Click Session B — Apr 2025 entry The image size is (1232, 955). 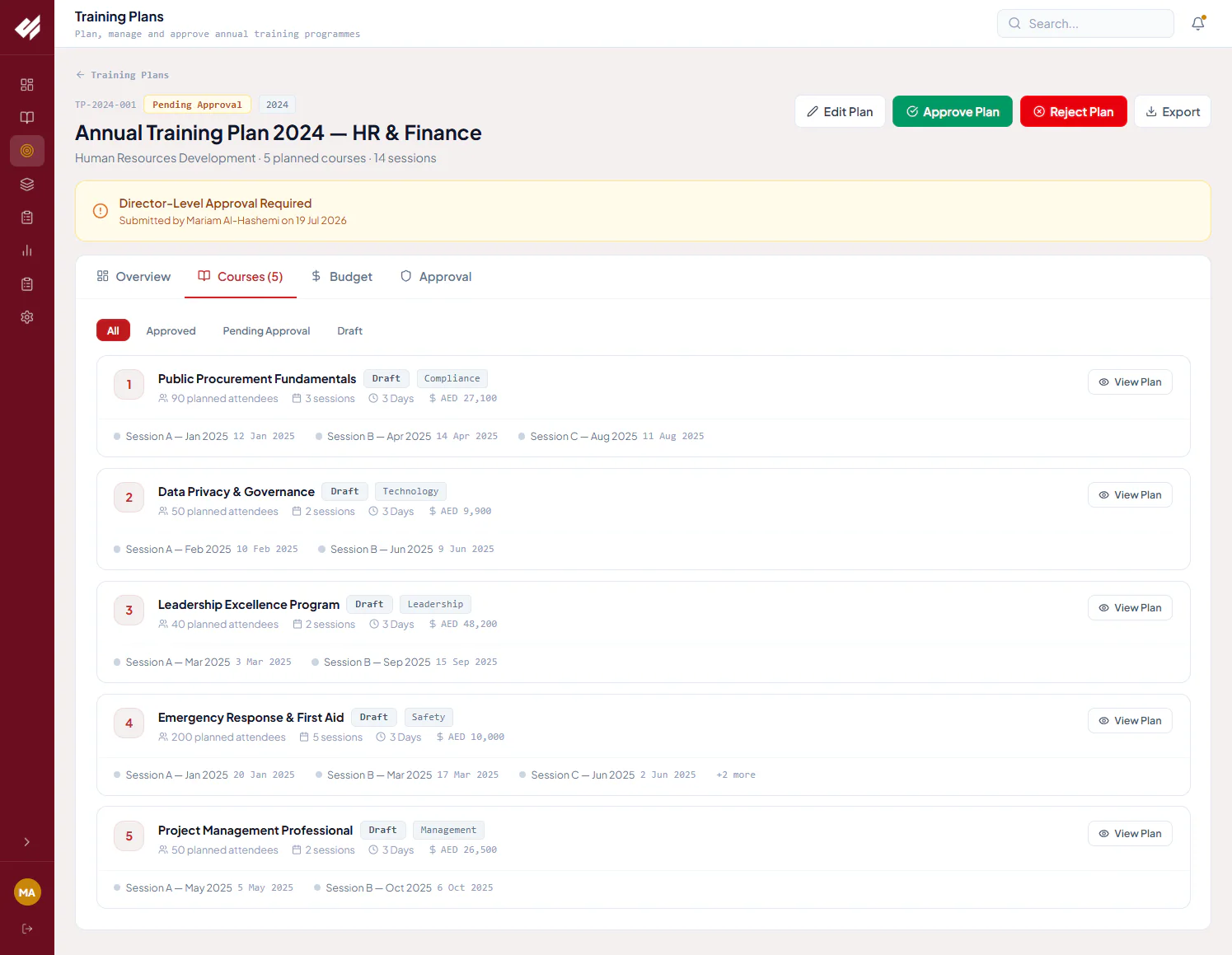point(406,436)
